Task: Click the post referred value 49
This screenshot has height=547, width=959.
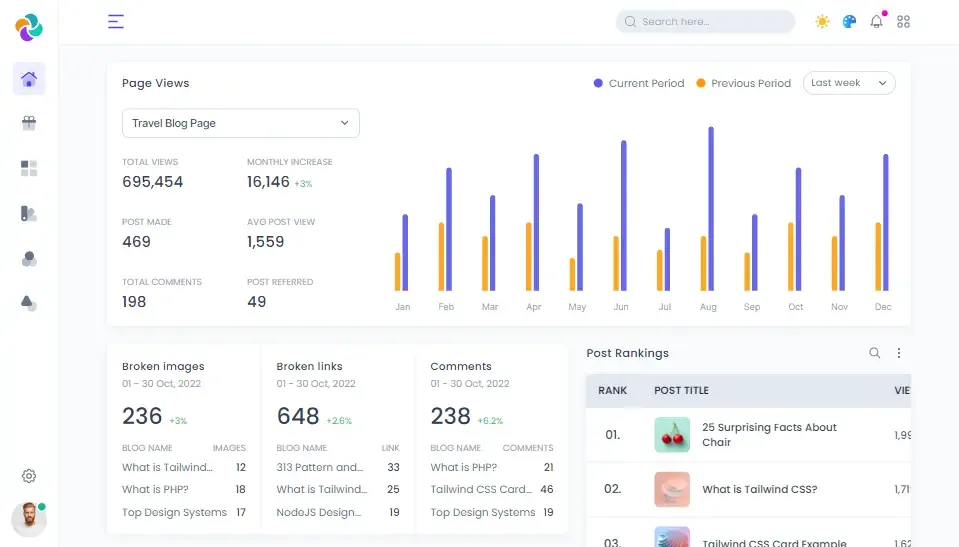Action: [256, 302]
